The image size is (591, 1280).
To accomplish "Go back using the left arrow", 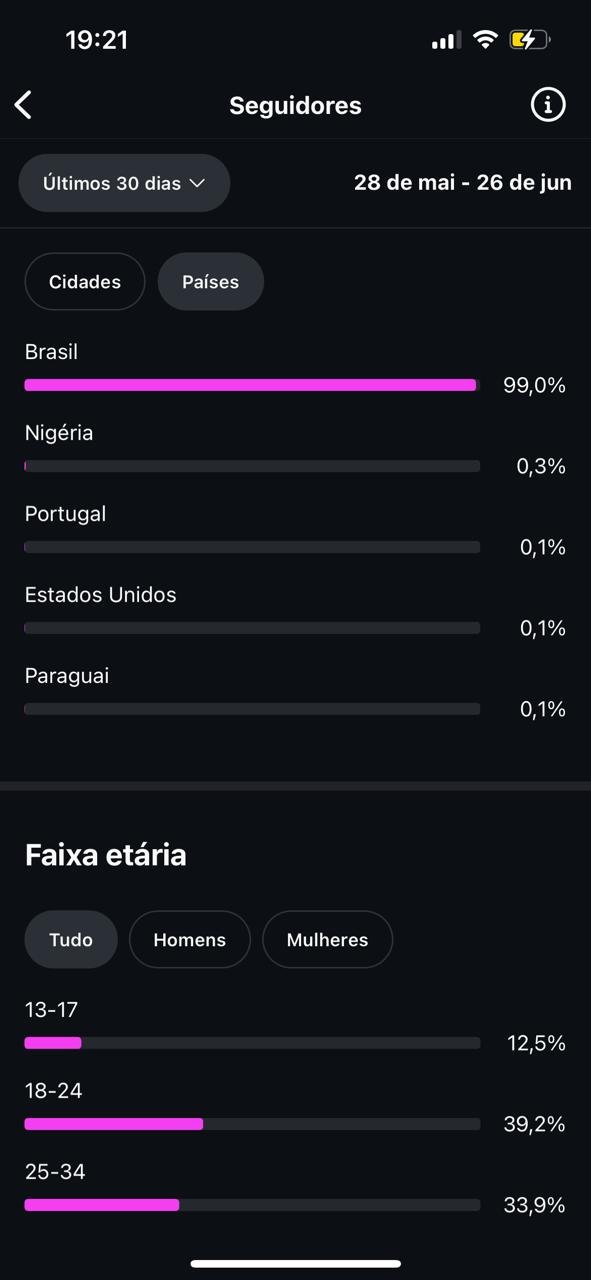I will [x=24, y=105].
